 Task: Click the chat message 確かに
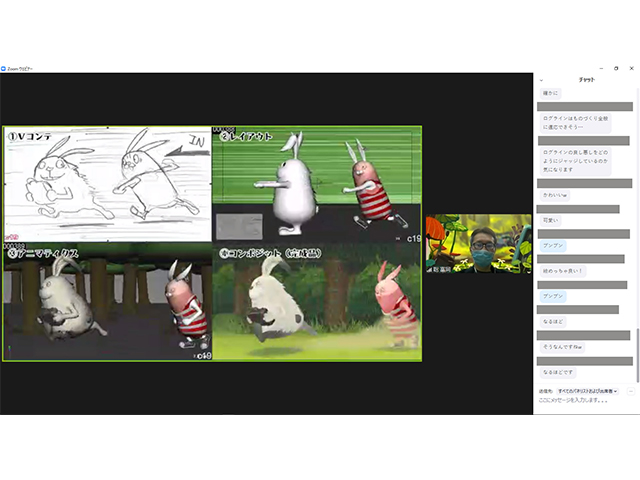tap(550, 93)
